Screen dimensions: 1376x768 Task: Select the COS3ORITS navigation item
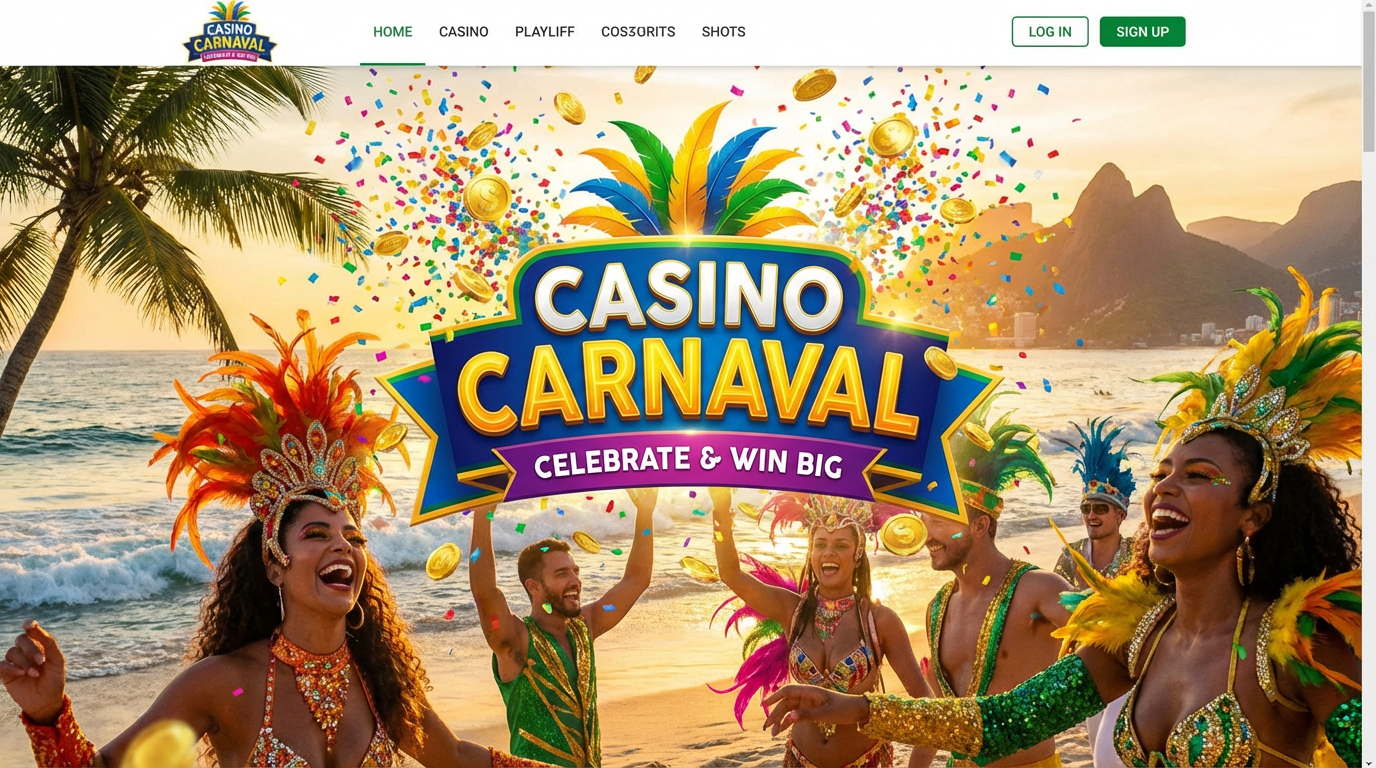tap(638, 32)
